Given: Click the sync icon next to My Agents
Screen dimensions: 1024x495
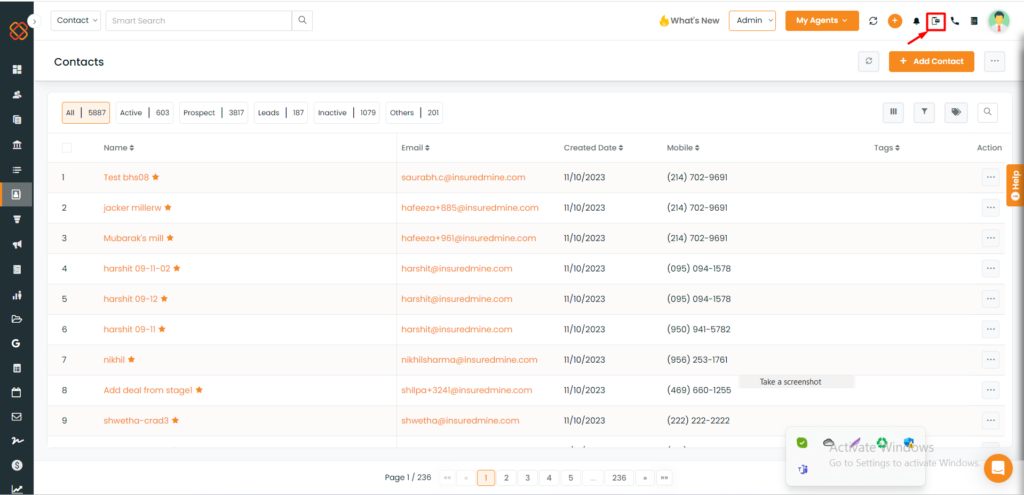Looking at the screenshot, I should [873, 21].
